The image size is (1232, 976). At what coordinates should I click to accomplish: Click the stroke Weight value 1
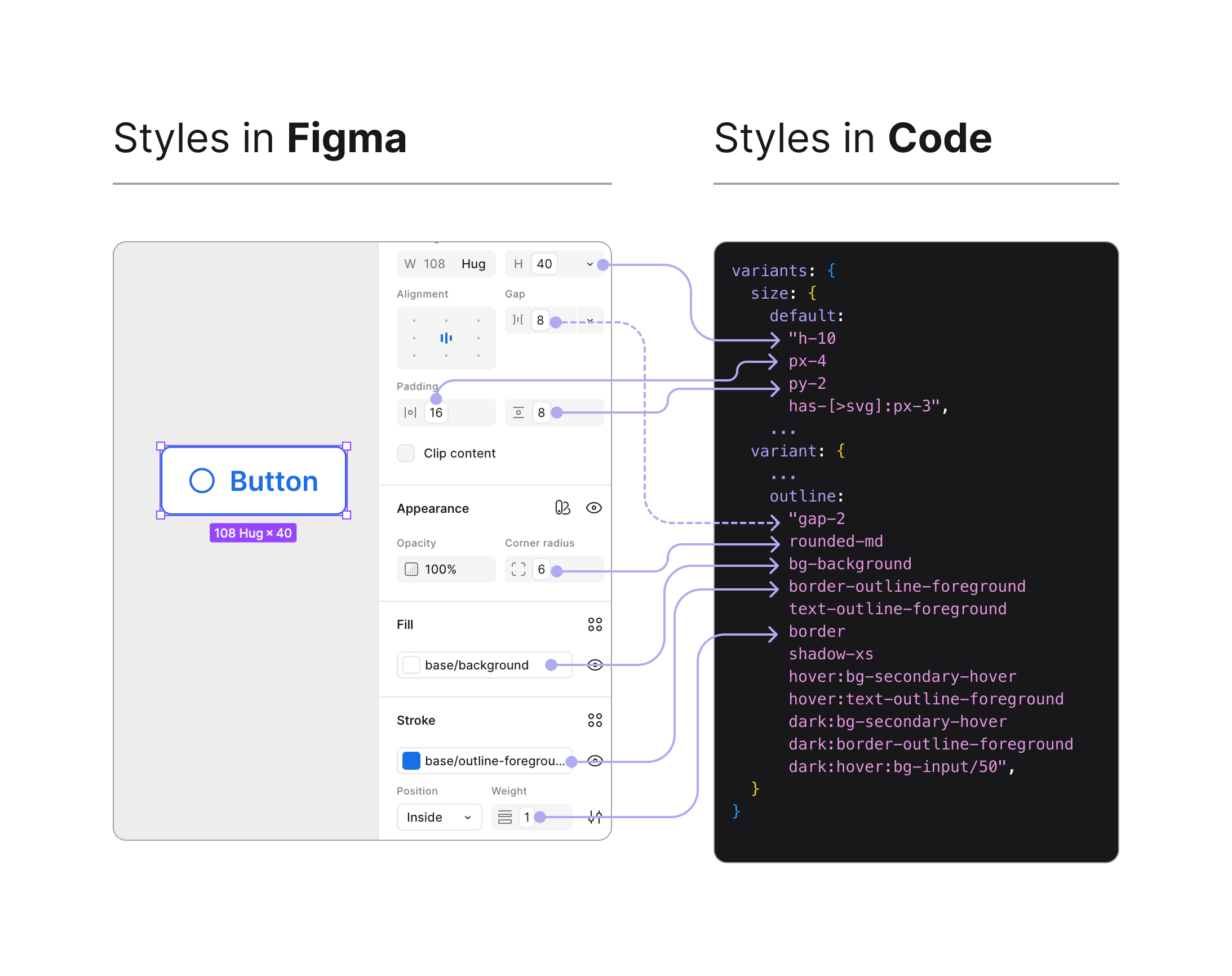526,817
